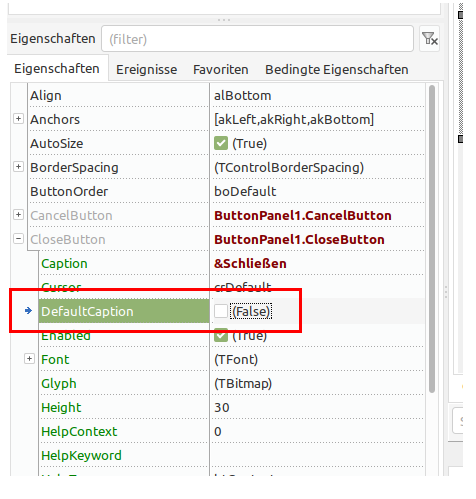The height and width of the screenshot is (499, 476).
Task: Expand the CancelButton property node
Action: (x=18, y=215)
